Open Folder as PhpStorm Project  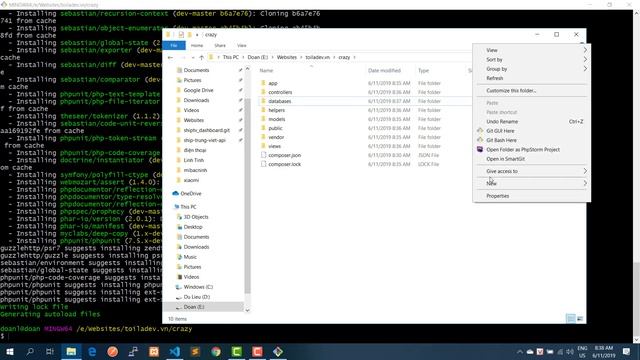523,149
